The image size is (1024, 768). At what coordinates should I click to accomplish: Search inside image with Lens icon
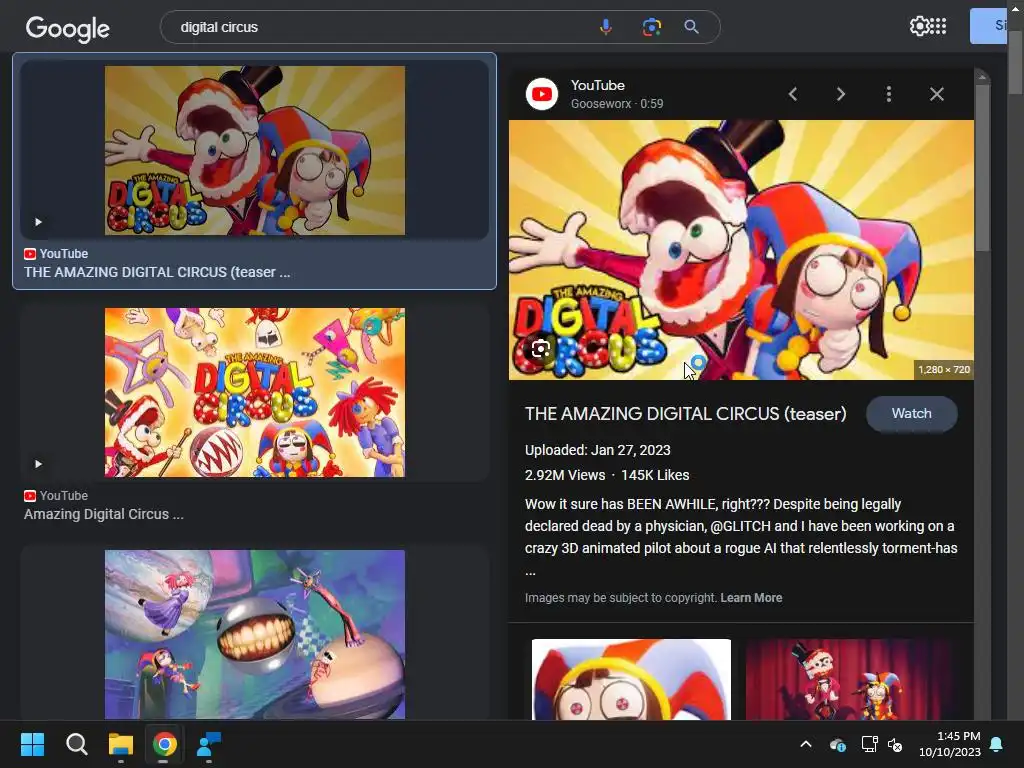point(540,349)
